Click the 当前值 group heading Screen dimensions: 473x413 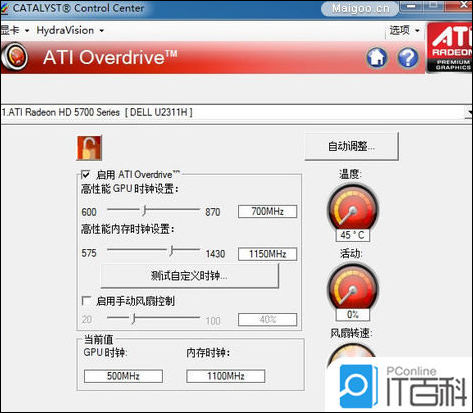pyautogui.click(x=98, y=340)
